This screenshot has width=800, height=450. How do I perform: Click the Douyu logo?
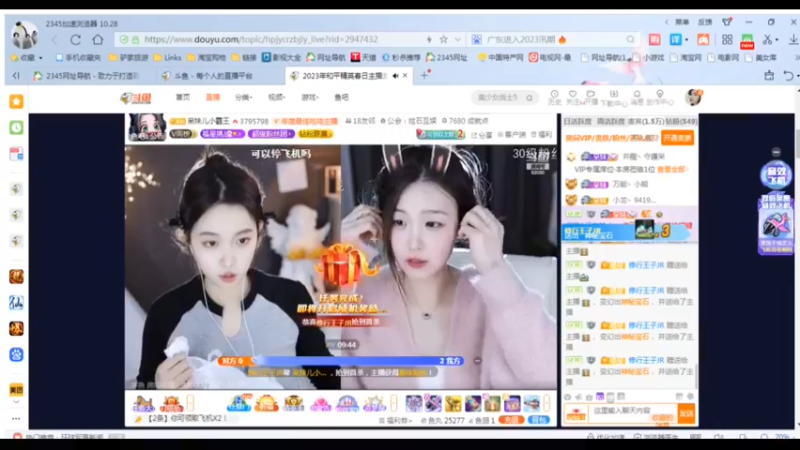pyautogui.click(x=136, y=97)
